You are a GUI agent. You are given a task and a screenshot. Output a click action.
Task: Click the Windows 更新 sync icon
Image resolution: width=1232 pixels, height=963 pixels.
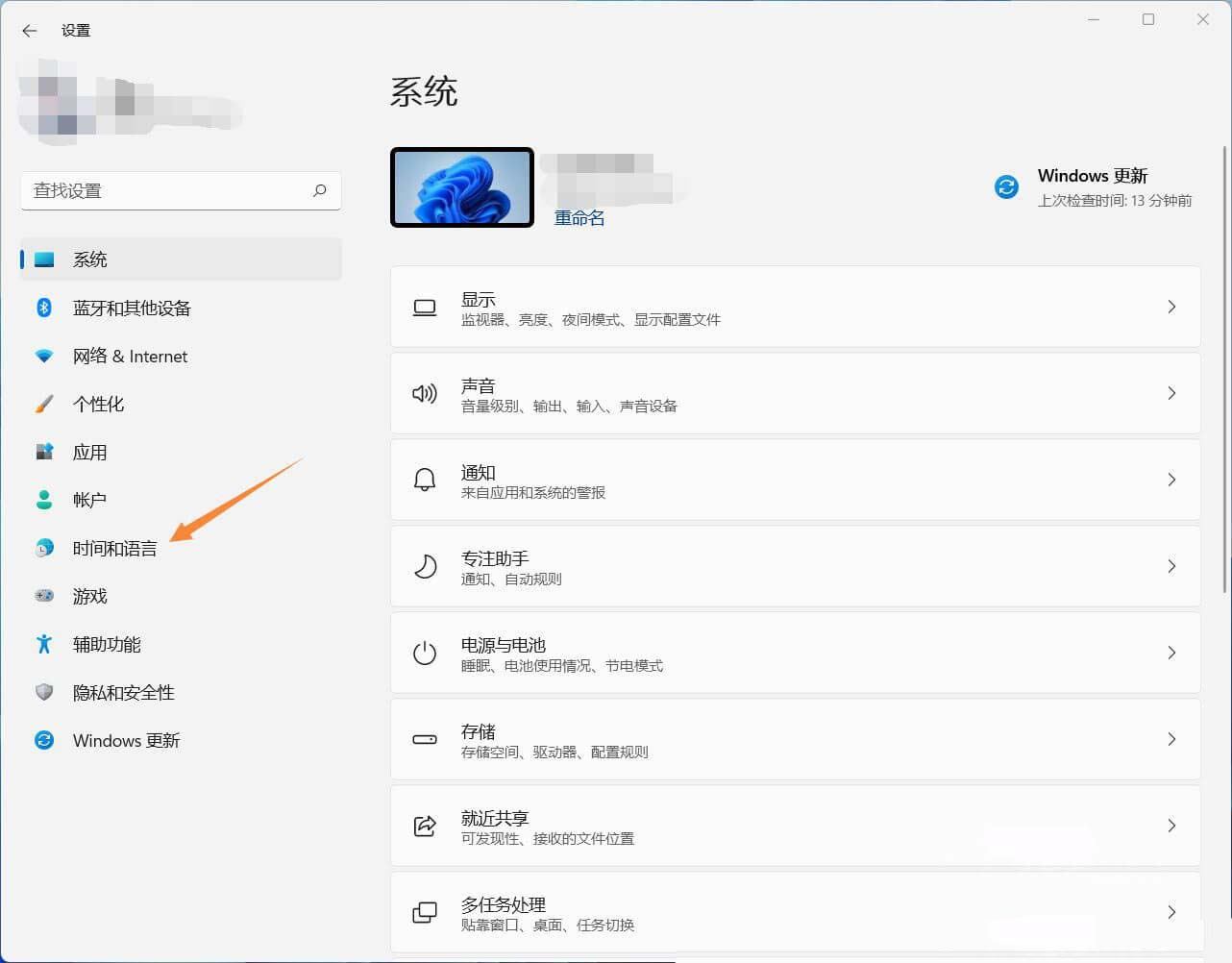1005,186
